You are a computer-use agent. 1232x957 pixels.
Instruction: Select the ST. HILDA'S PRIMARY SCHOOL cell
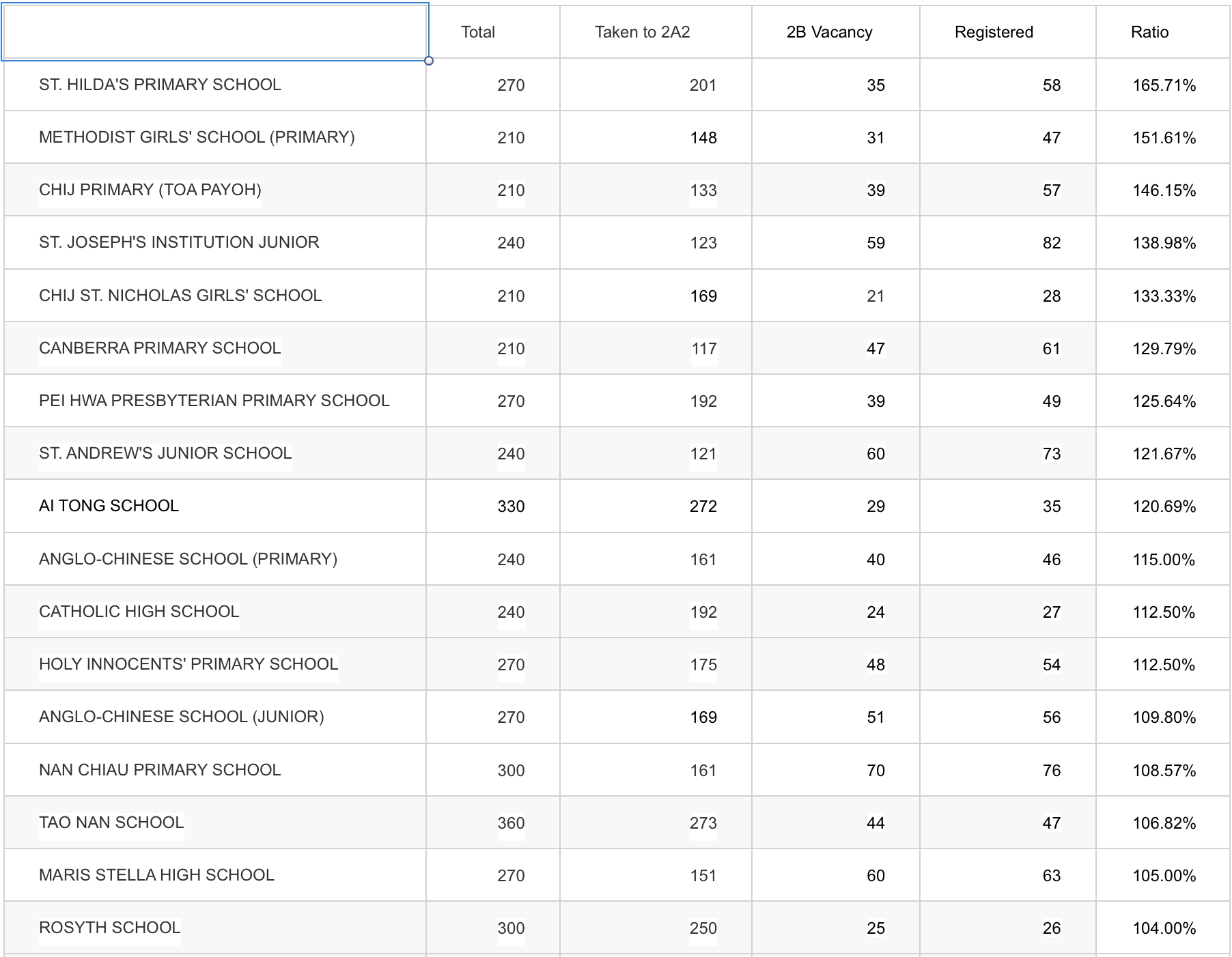(x=160, y=85)
